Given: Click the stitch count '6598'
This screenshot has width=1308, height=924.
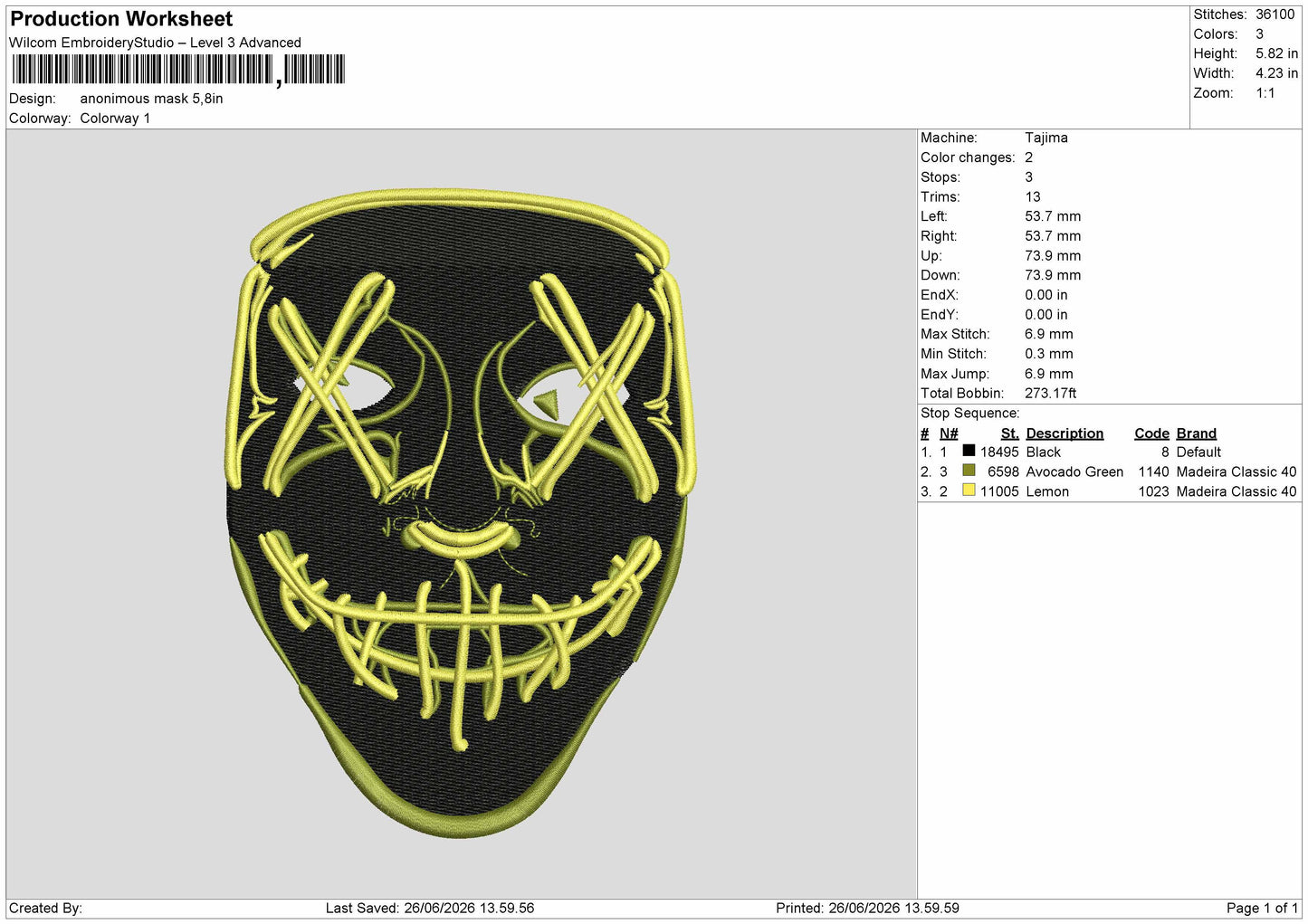Looking at the screenshot, I should pos(1003,472).
